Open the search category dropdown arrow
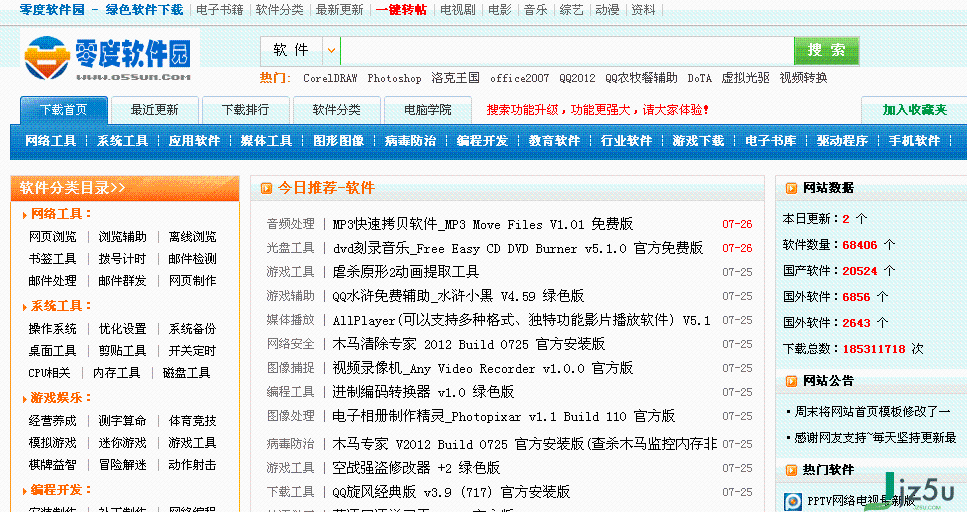Screen dimensions: 967x512 [331, 51]
